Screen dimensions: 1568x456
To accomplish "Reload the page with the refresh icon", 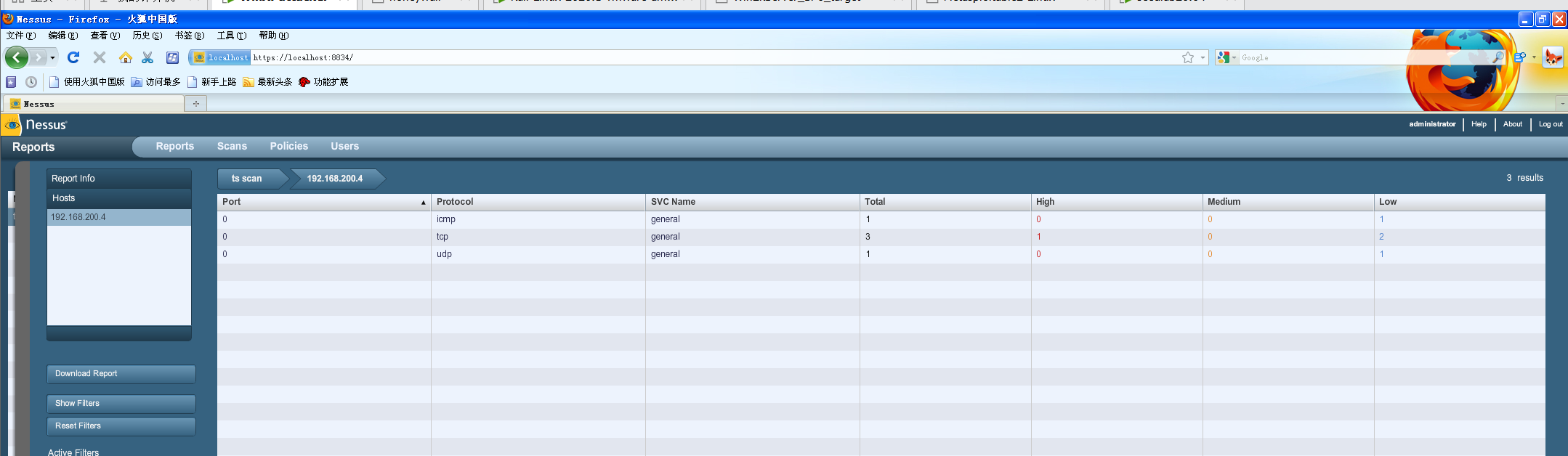I will tap(73, 57).
